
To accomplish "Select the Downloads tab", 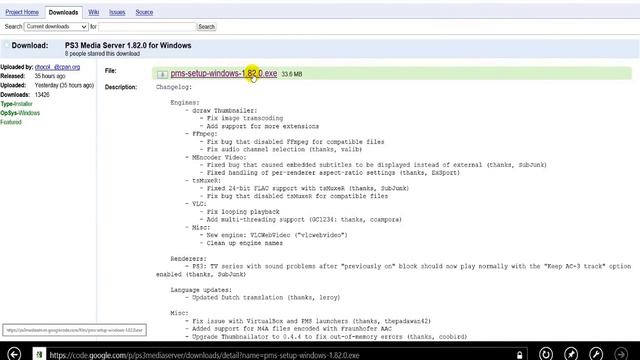I will pyautogui.click(x=63, y=12).
